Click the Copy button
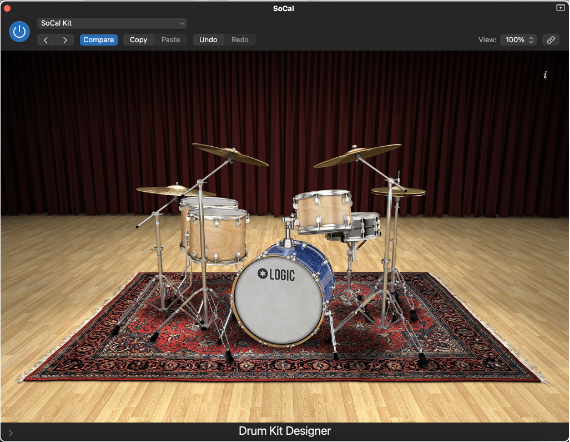The width and height of the screenshot is (570, 442). click(139, 40)
